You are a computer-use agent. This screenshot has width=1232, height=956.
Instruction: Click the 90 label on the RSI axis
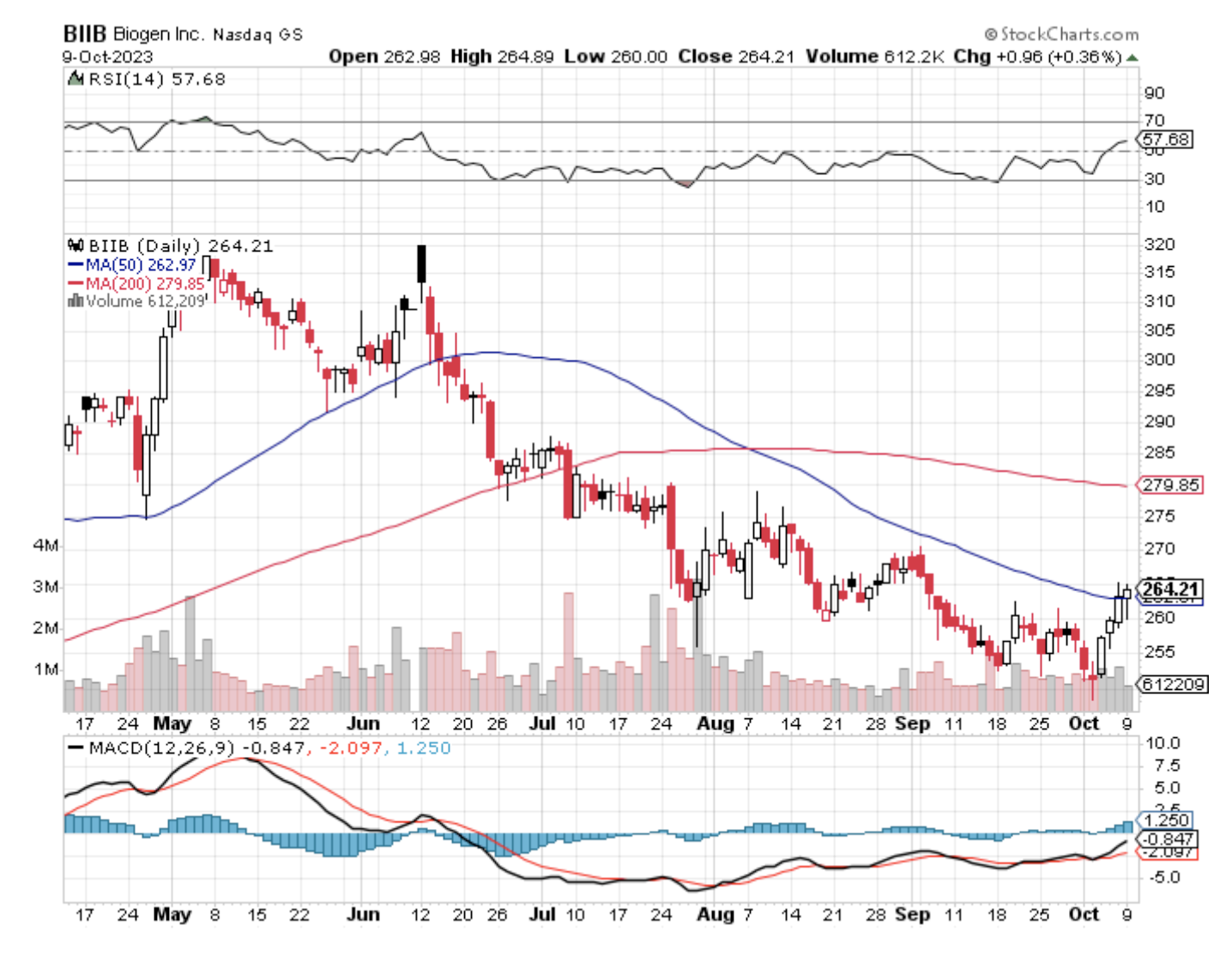[1154, 93]
